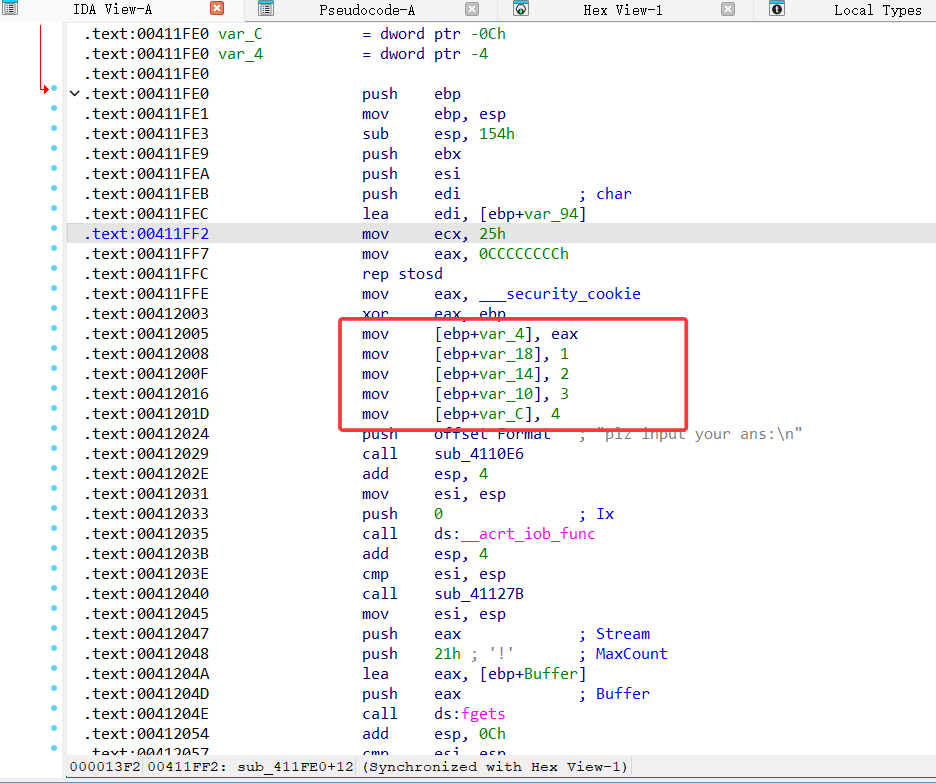Click the 'cmp esi, esp' at 0041203E
This screenshot has width=936, height=783.
click(x=434, y=574)
